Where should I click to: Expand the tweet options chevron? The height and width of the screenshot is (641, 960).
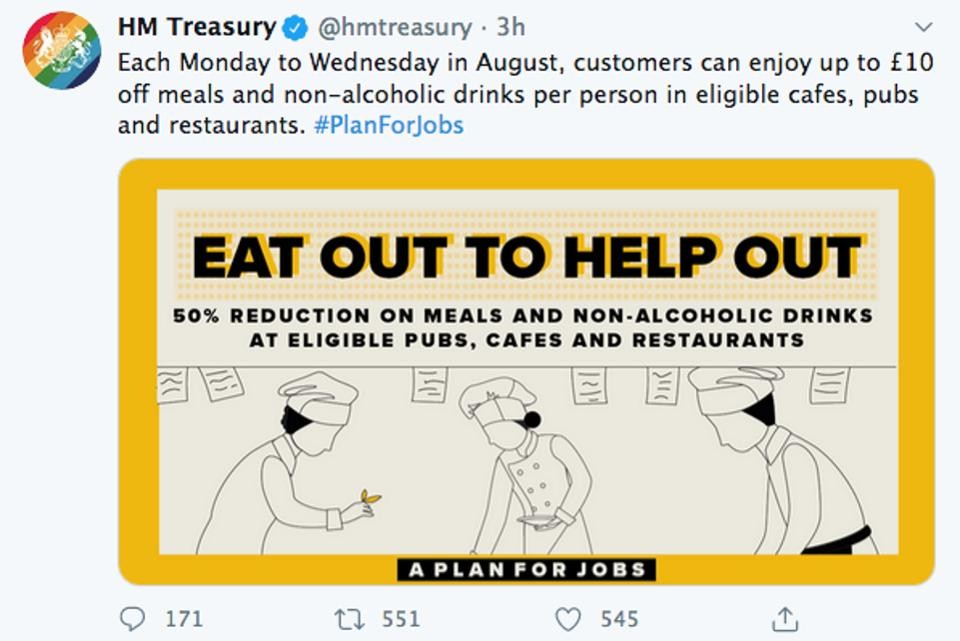(923, 27)
